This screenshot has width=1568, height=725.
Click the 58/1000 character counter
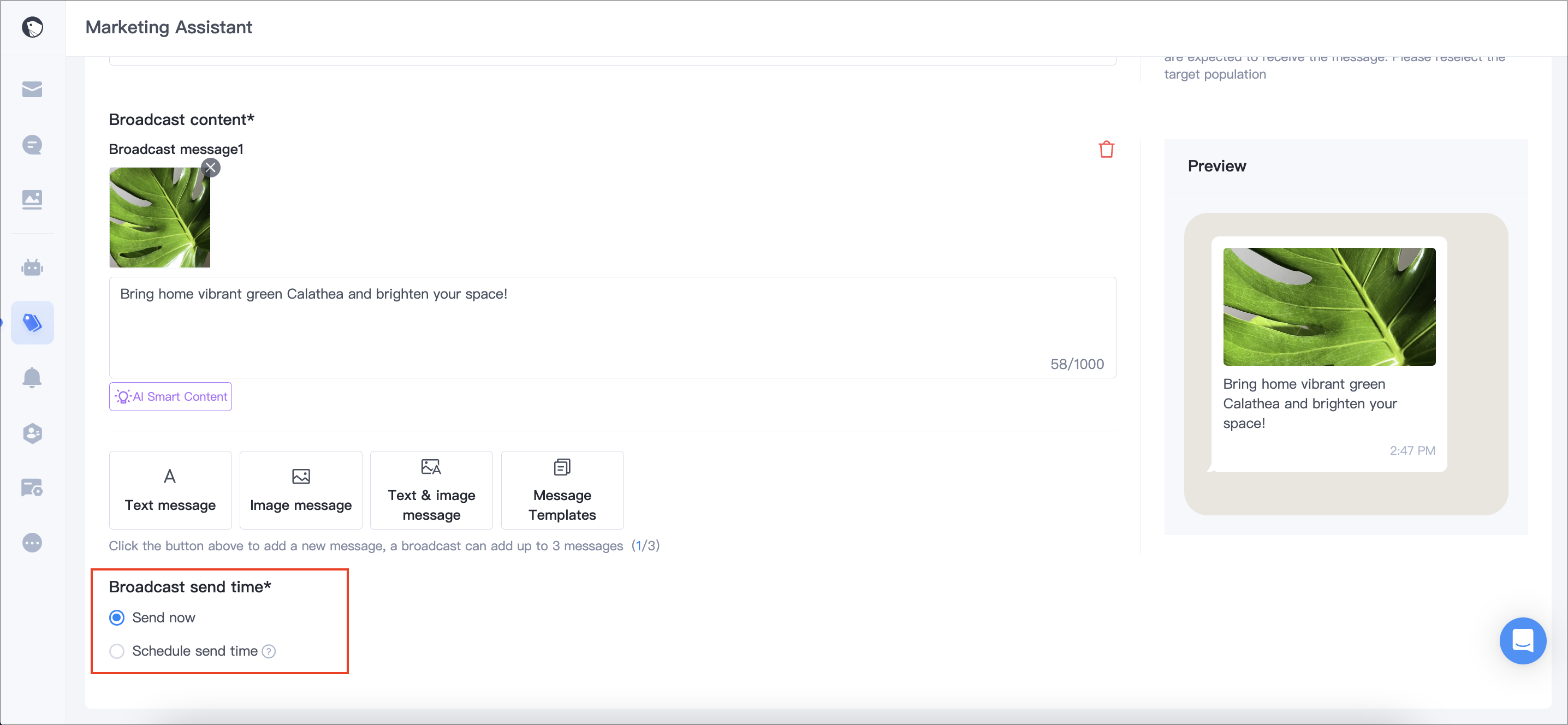(1077, 364)
